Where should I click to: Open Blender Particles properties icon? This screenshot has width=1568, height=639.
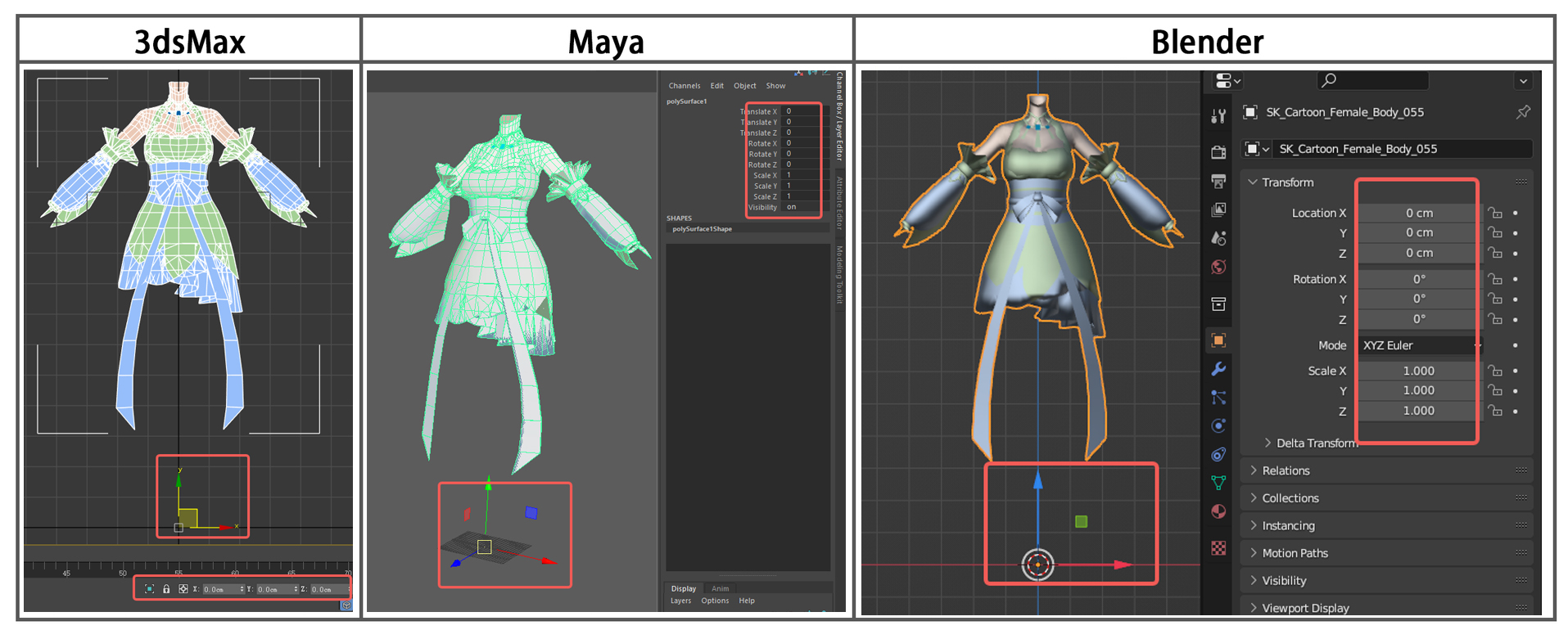[1218, 398]
